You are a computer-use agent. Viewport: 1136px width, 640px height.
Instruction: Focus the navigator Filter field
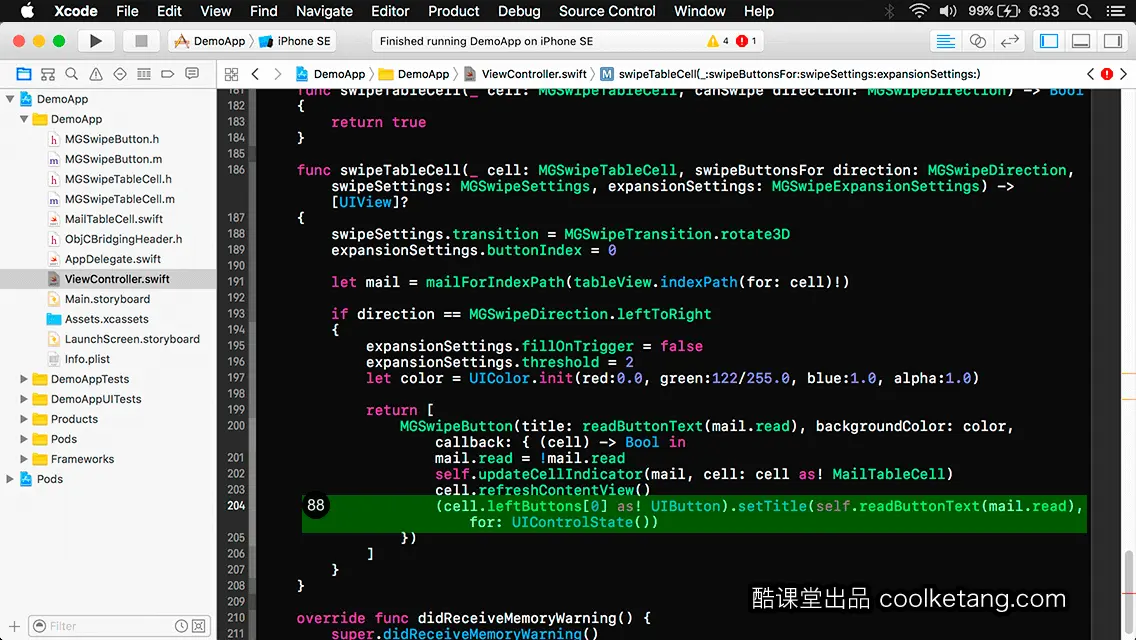[120, 626]
